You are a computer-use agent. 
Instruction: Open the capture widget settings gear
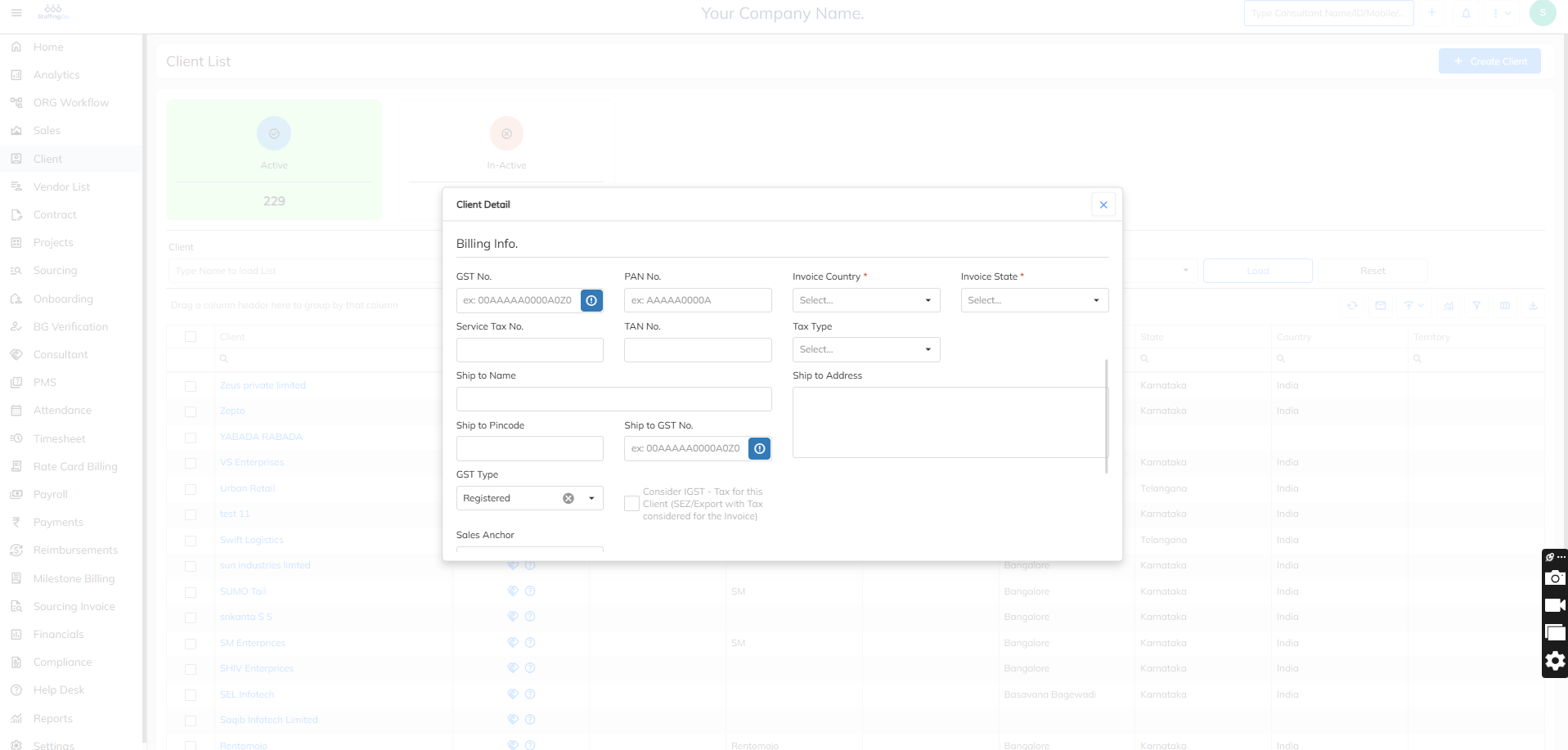(x=1555, y=661)
